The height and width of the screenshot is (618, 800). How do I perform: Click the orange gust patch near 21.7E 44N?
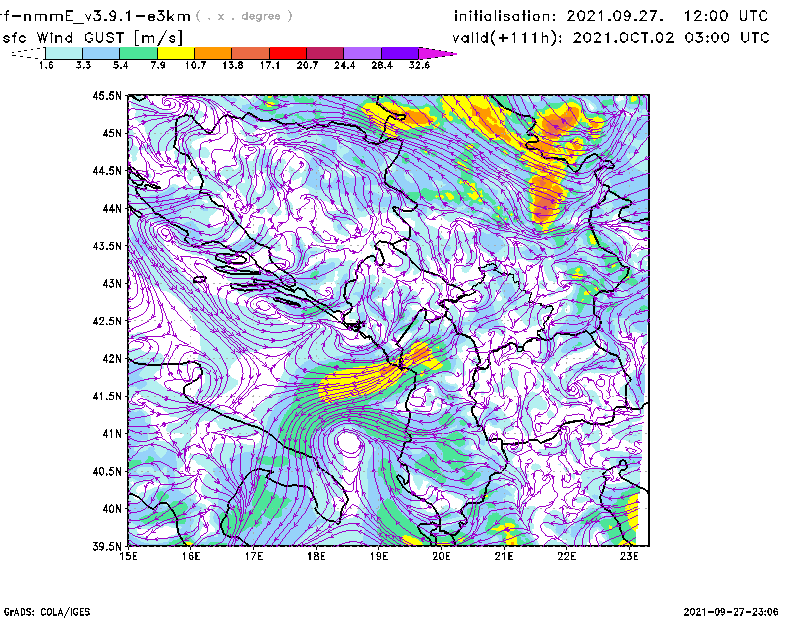click(x=546, y=201)
